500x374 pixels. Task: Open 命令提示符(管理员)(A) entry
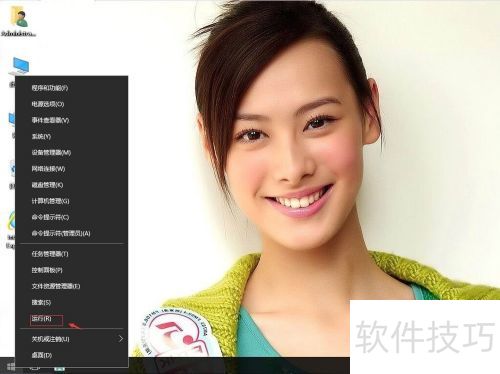point(61,233)
